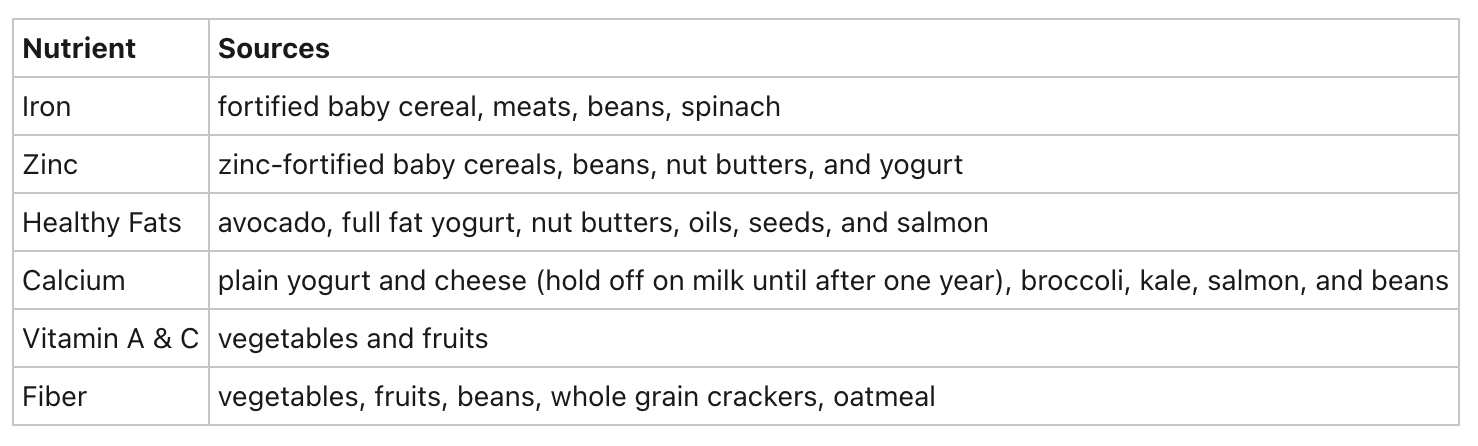Select the Iron nutrient cell
The width and height of the screenshot is (1478, 446).
coord(111,106)
